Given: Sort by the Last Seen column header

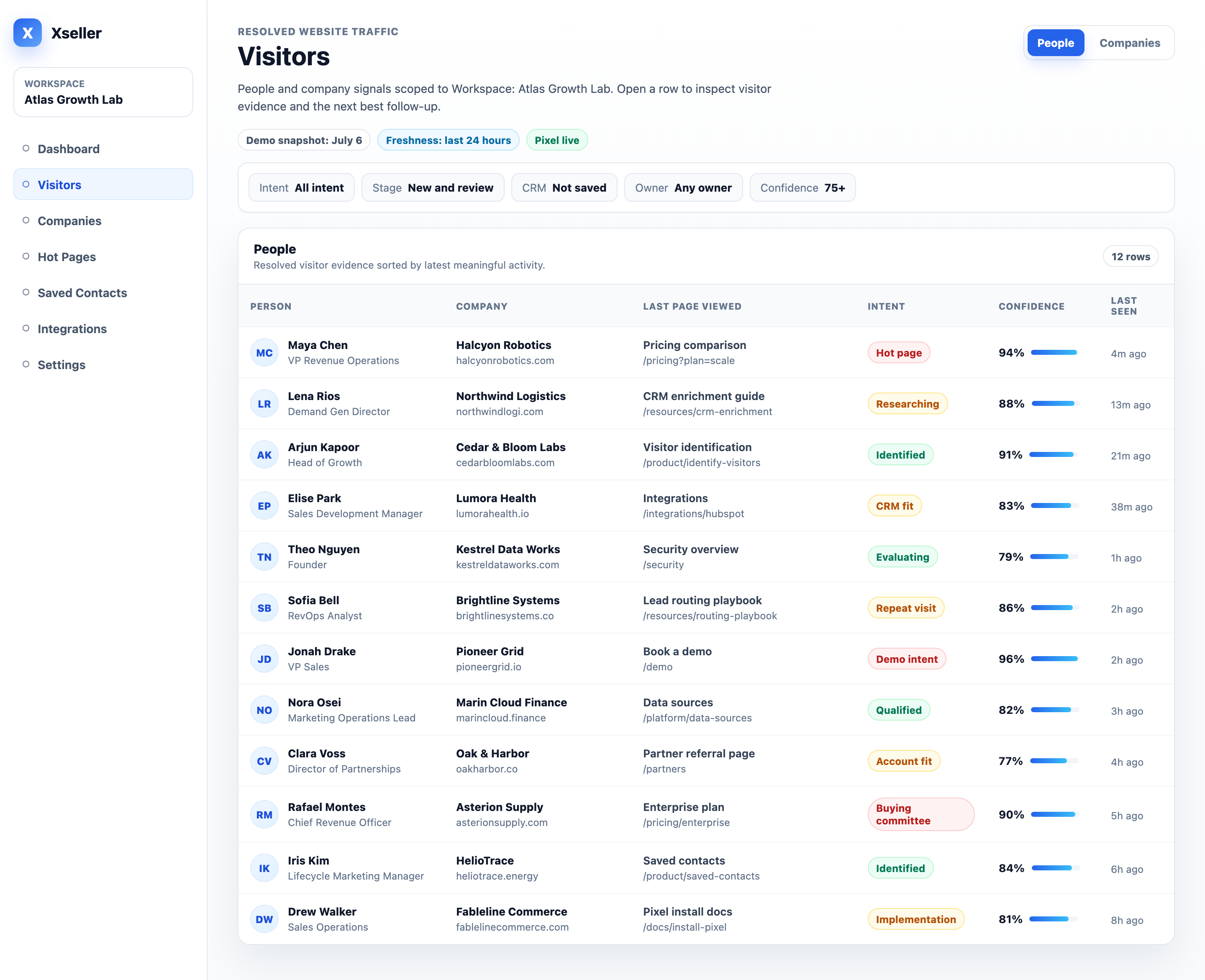Looking at the screenshot, I should point(1124,306).
